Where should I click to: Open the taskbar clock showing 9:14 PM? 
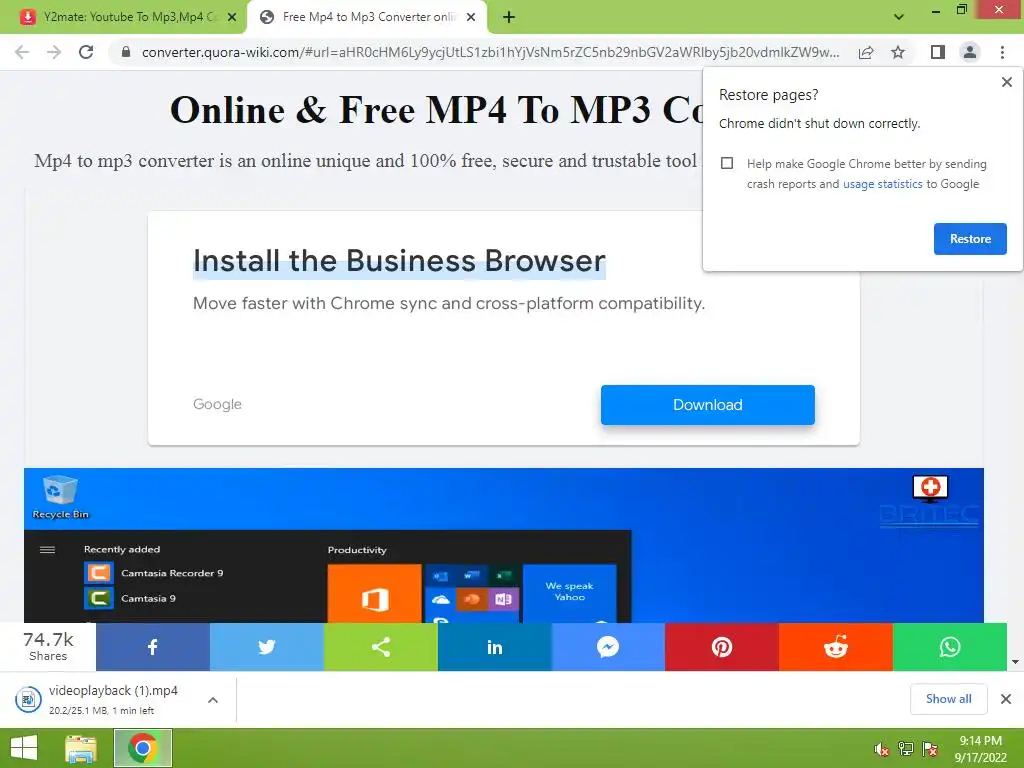click(980, 749)
